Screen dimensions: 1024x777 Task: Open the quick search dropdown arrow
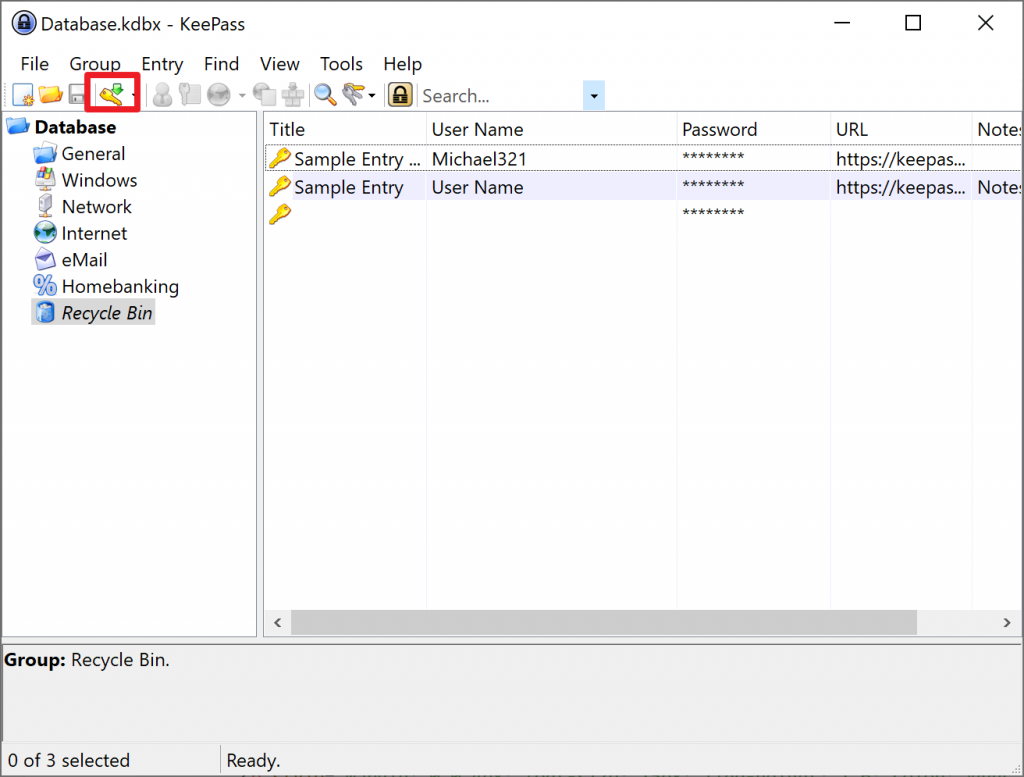594,96
